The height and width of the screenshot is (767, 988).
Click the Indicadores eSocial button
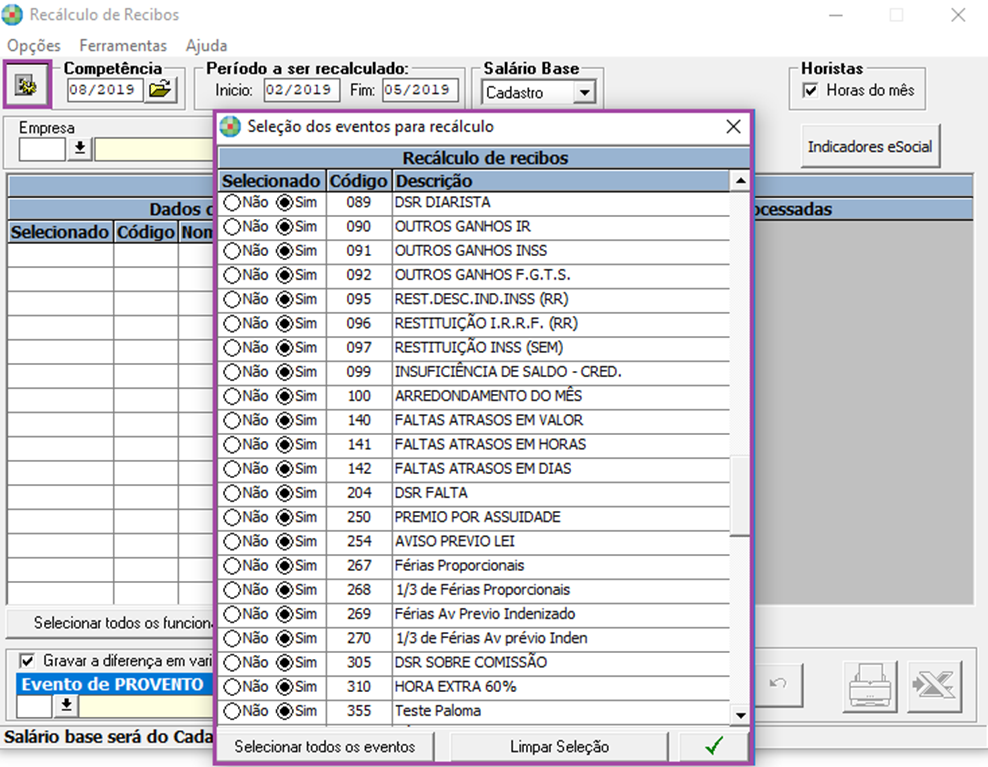point(870,146)
